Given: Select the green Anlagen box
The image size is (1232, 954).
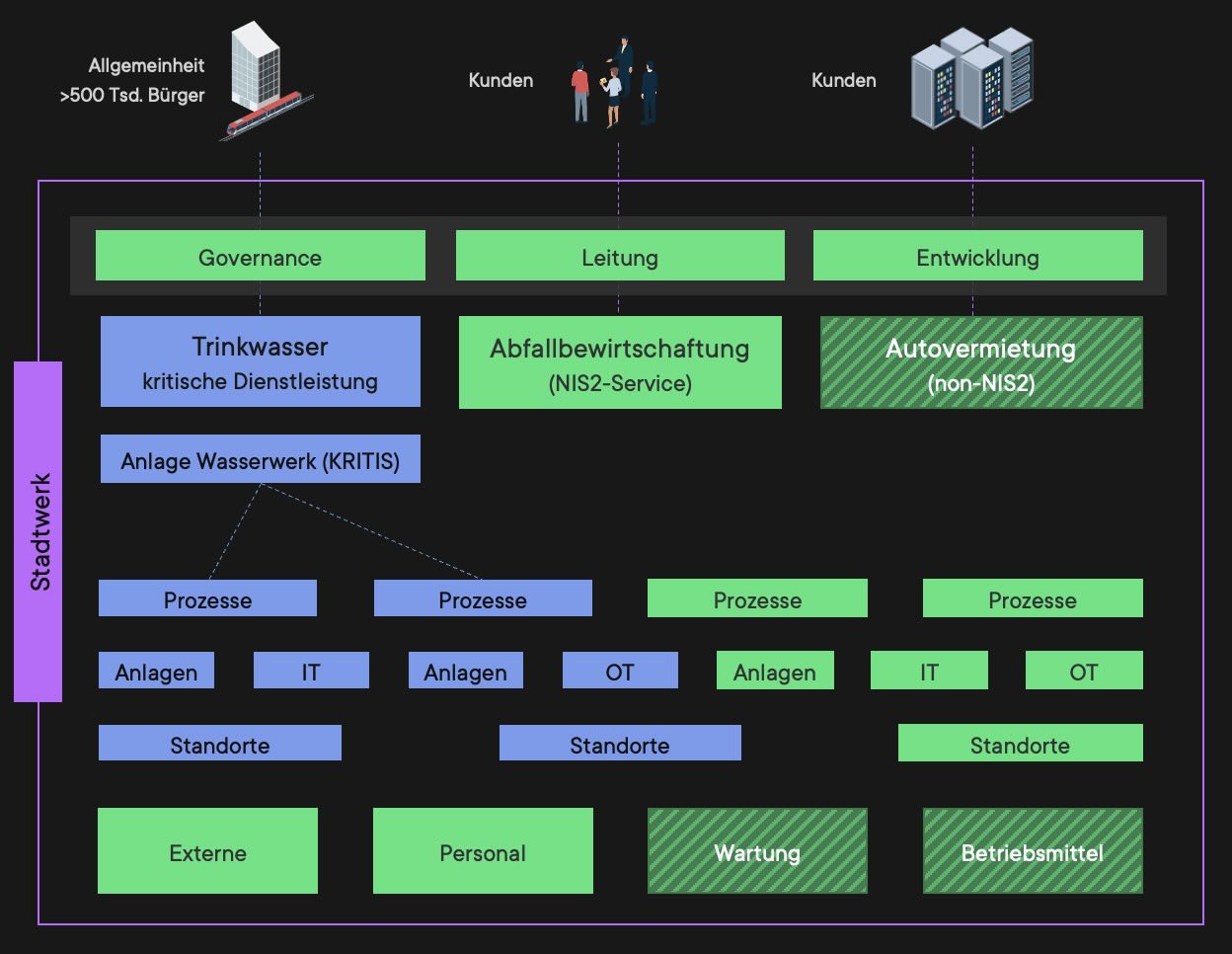Looking at the screenshot, I should point(775,671).
